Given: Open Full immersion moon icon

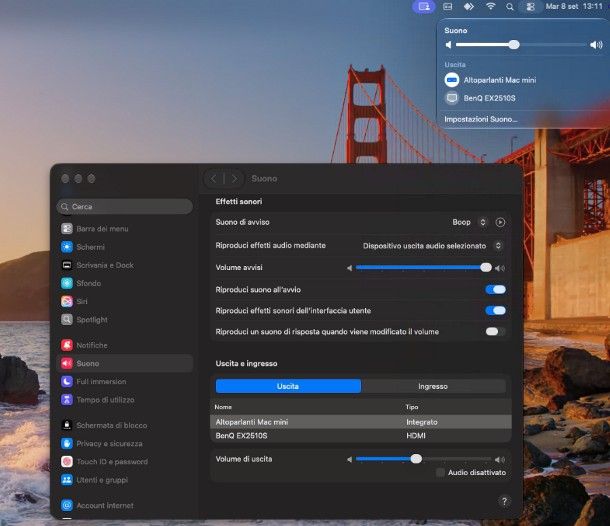Looking at the screenshot, I should (x=67, y=381).
